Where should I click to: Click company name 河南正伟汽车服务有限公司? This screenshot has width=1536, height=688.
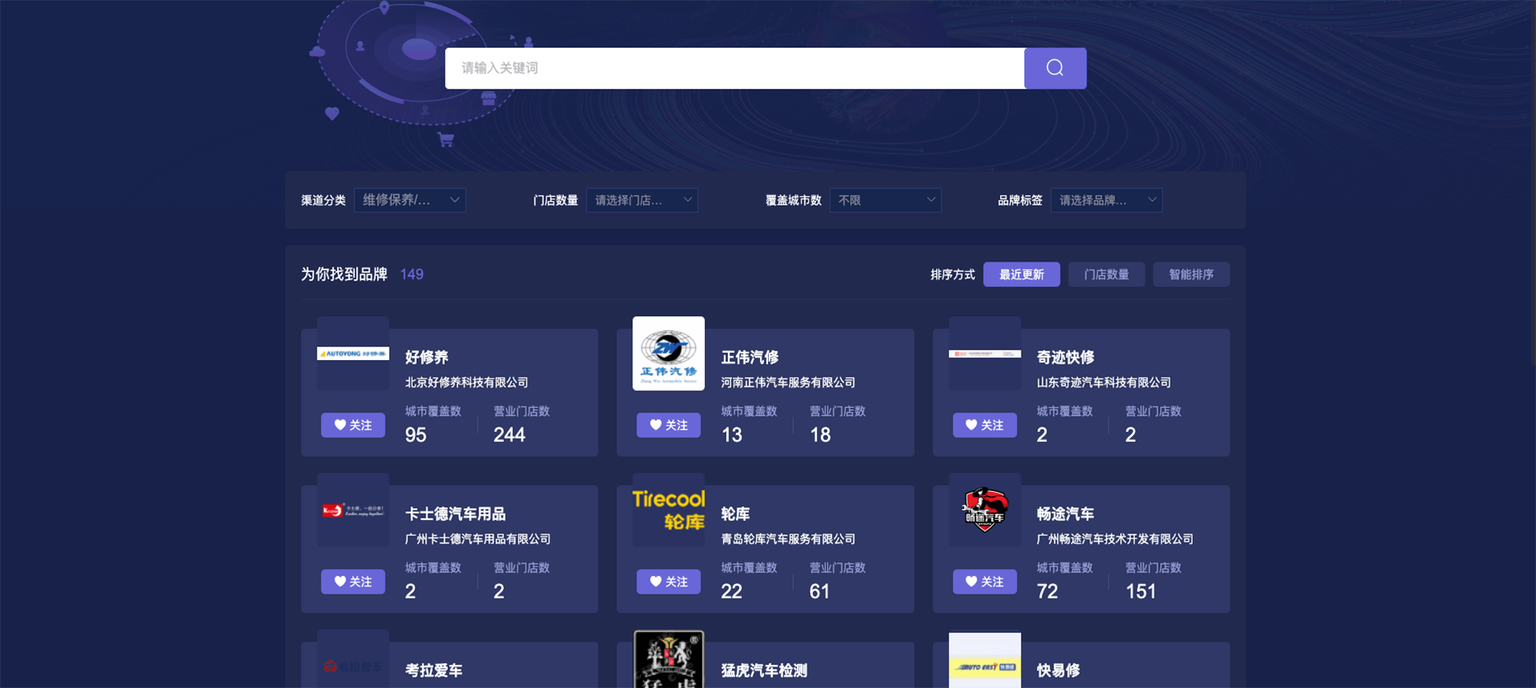[x=788, y=382]
